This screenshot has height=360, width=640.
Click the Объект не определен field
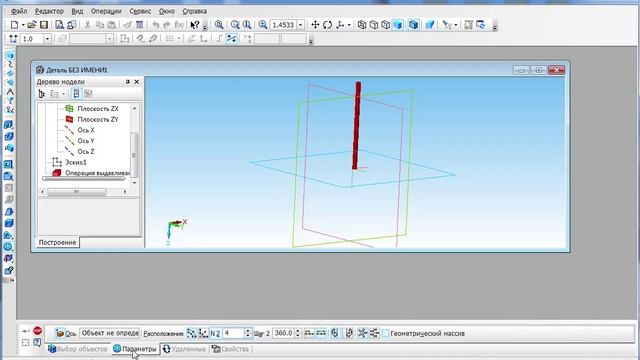click(109, 333)
